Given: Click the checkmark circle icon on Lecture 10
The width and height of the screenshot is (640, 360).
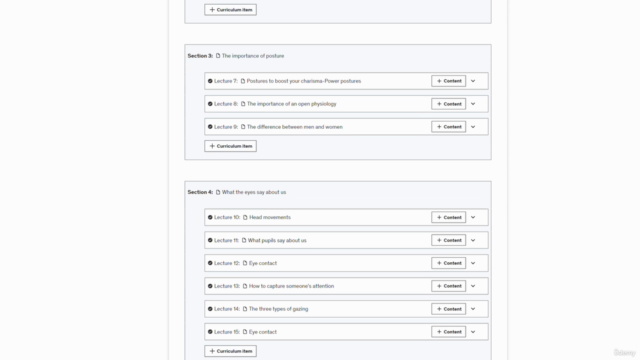Looking at the screenshot, I should point(210,218).
